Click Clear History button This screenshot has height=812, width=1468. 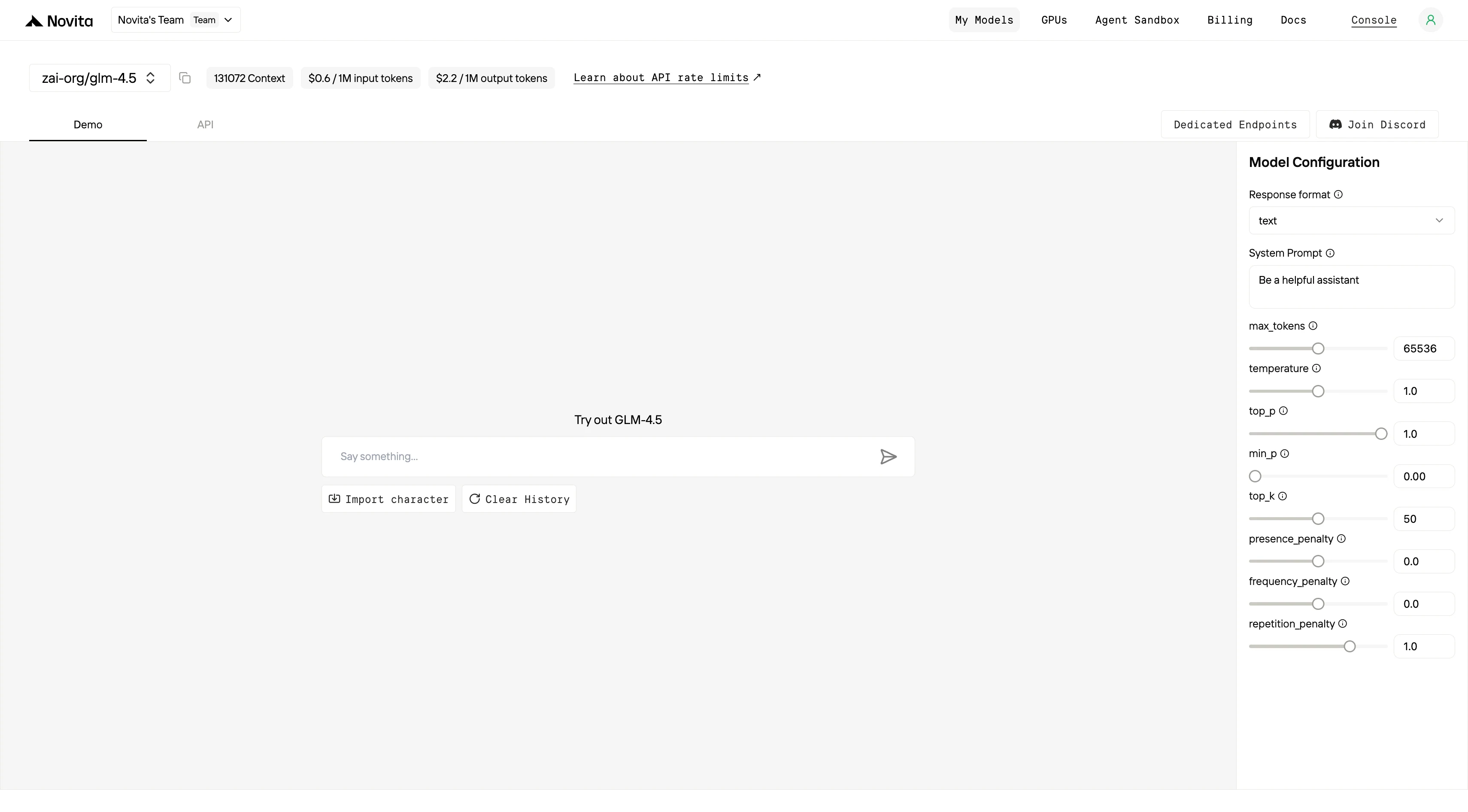pos(519,499)
